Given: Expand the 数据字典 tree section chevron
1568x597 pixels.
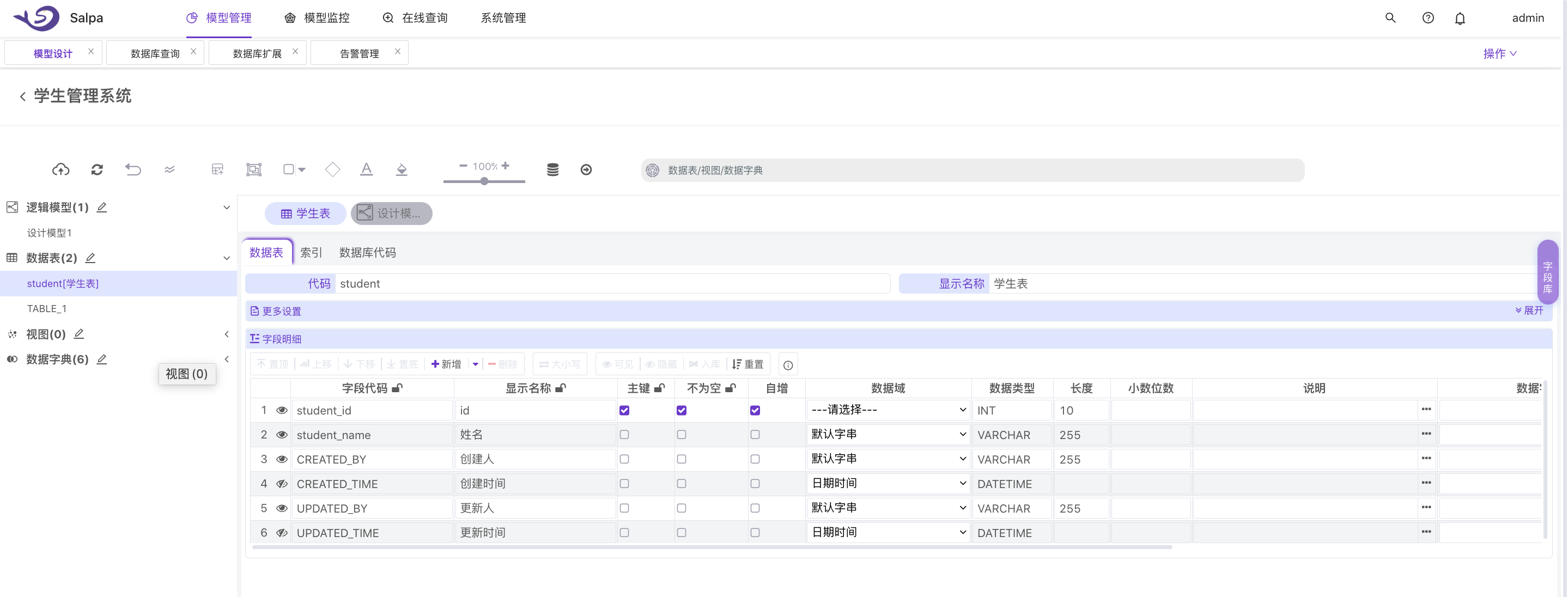Looking at the screenshot, I should tap(227, 360).
